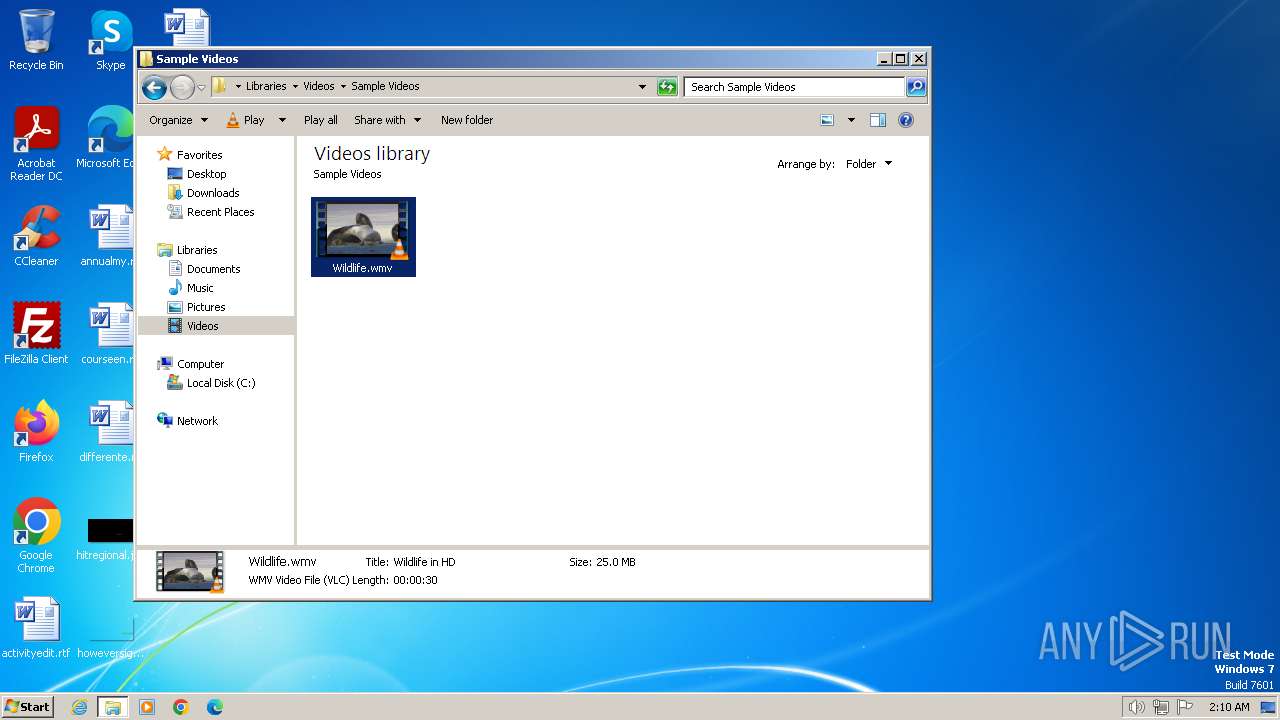Screen dimensions: 1280x720
Task: Select Videos in the address breadcrumb
Action: pyautogui.click(x=319, y=86)
